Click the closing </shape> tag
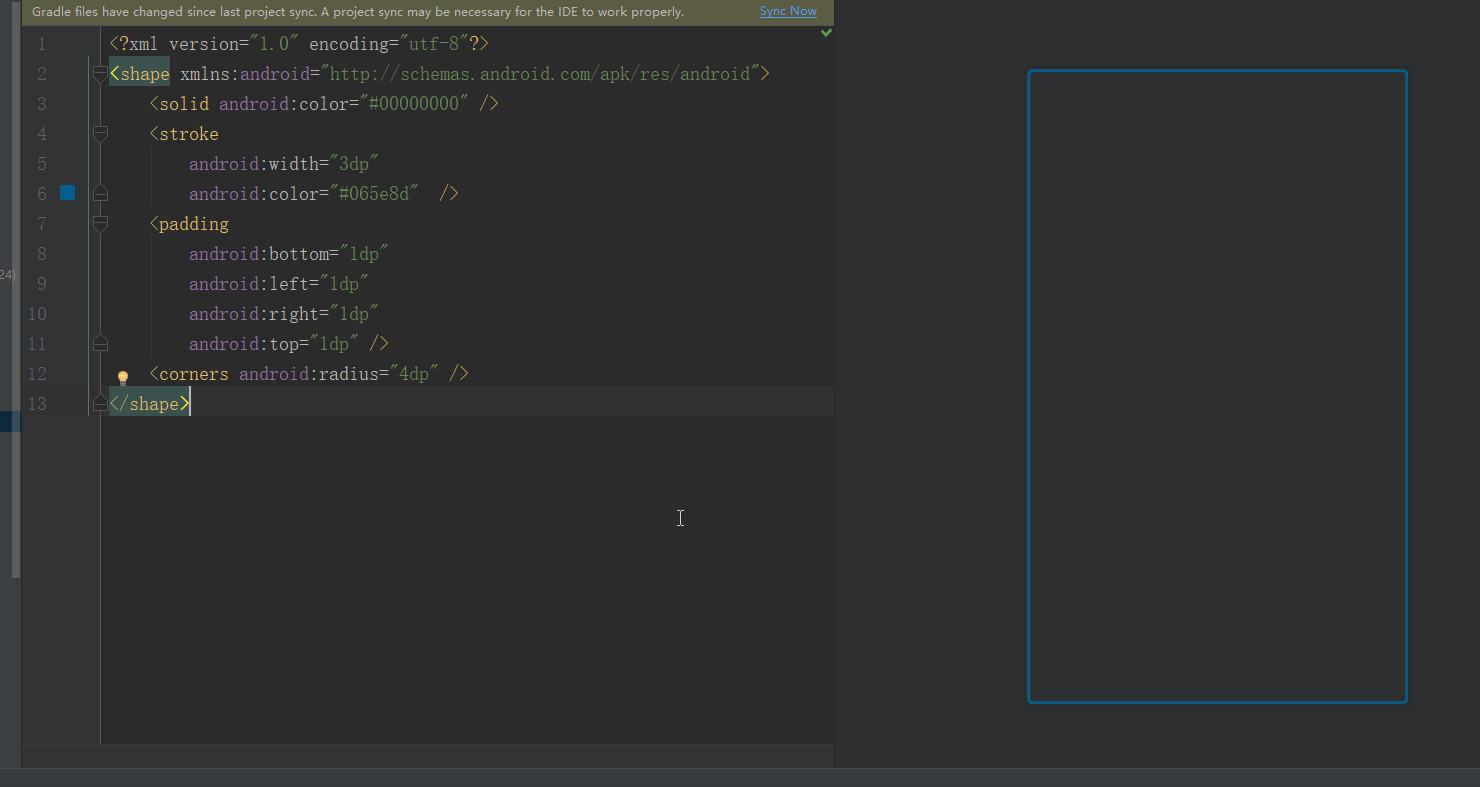This screenshot has width=1480, height=787. coord(149,404)
